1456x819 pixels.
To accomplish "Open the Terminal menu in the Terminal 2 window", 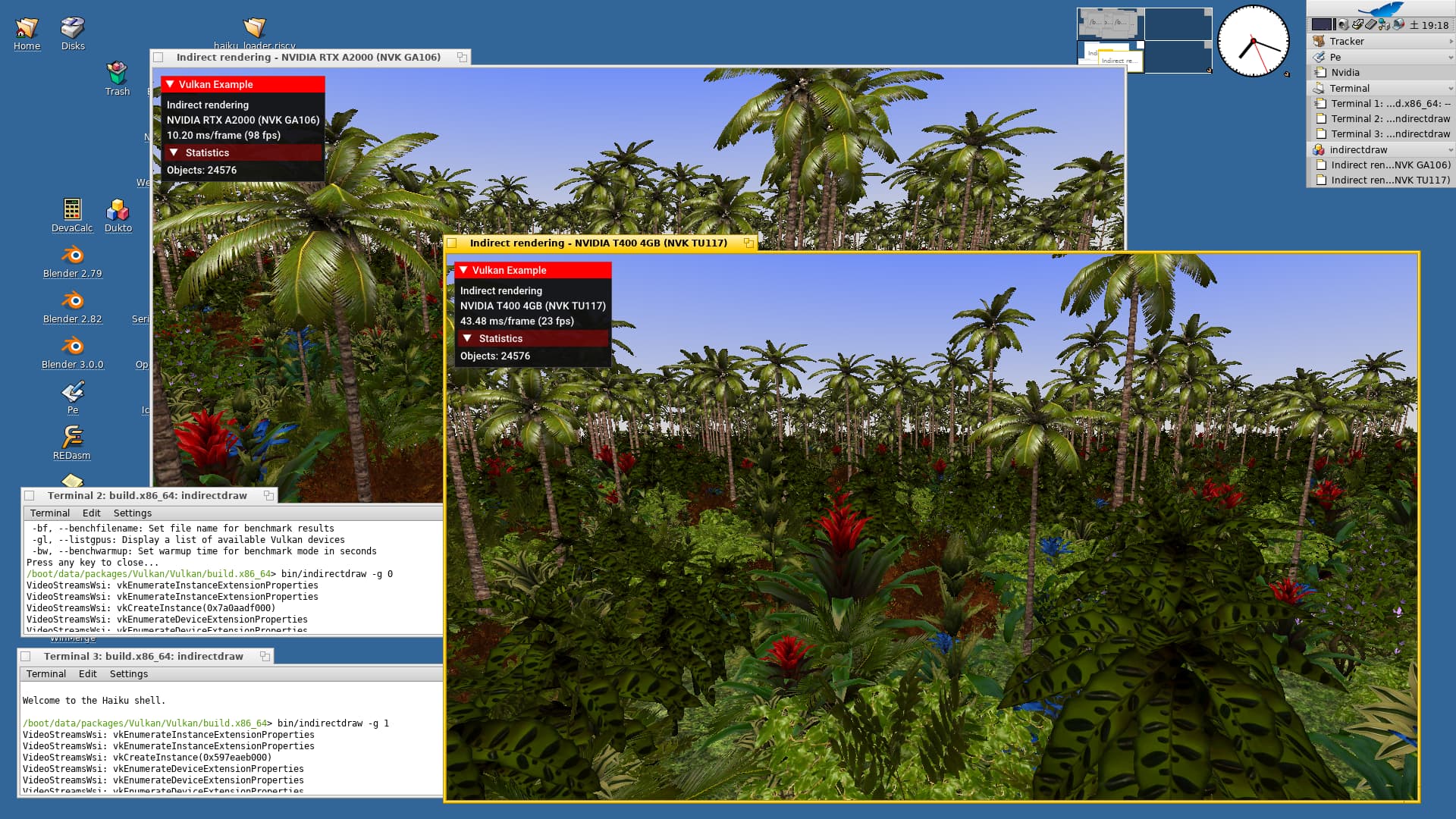I will 50,513.
